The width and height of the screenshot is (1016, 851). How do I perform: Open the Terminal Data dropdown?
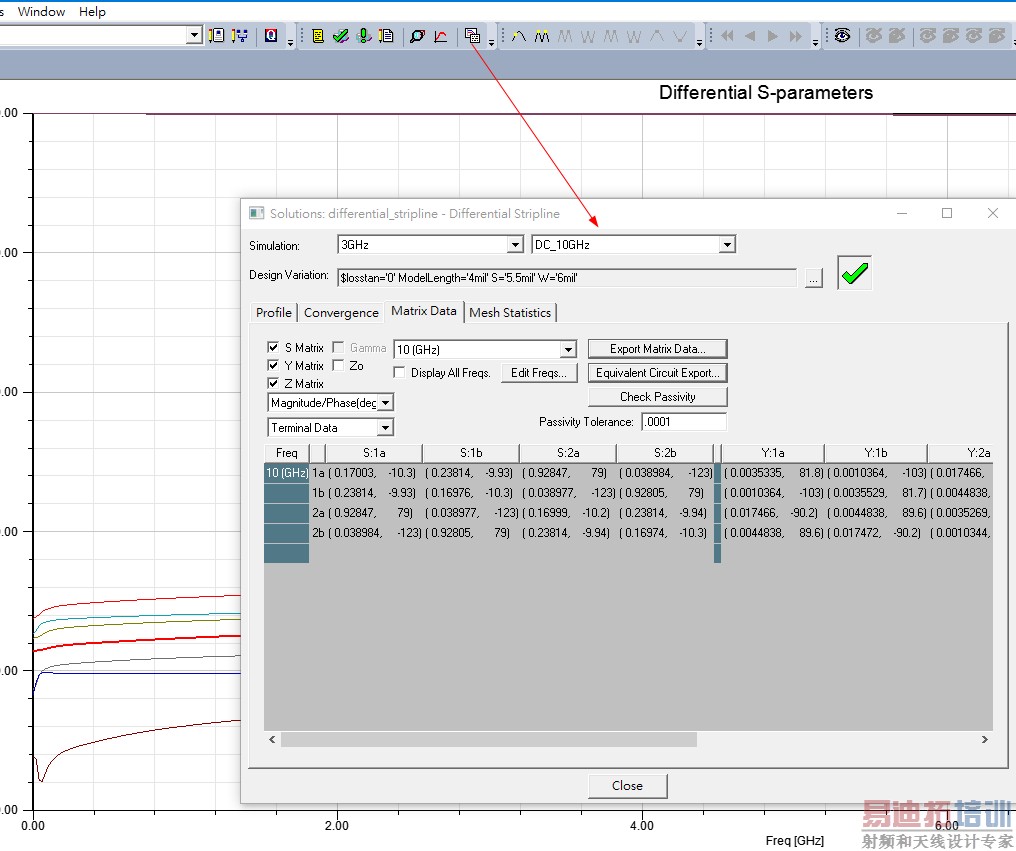(385, 428)
